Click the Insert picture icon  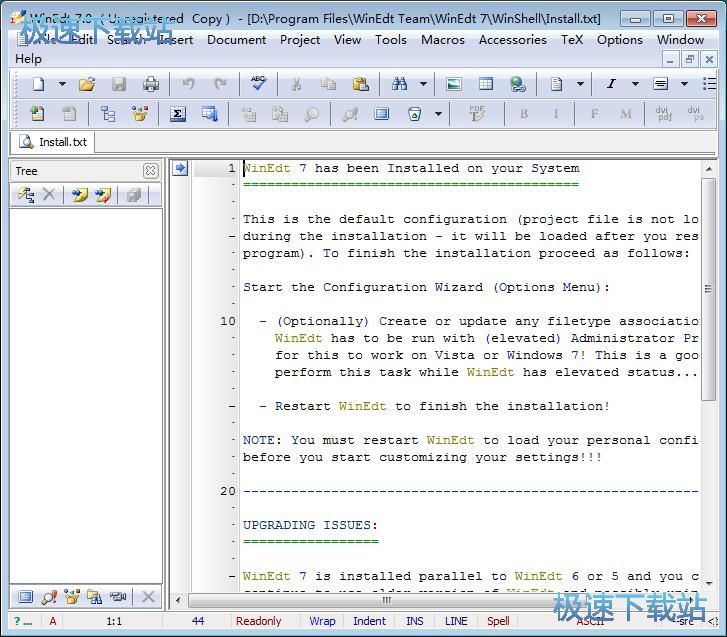point(453,84)
